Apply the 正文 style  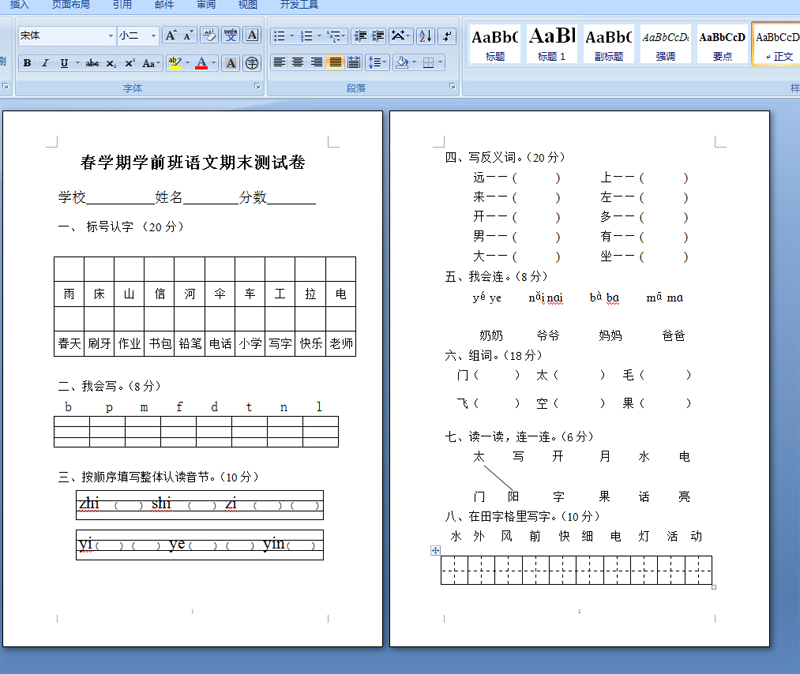point(777,44)
